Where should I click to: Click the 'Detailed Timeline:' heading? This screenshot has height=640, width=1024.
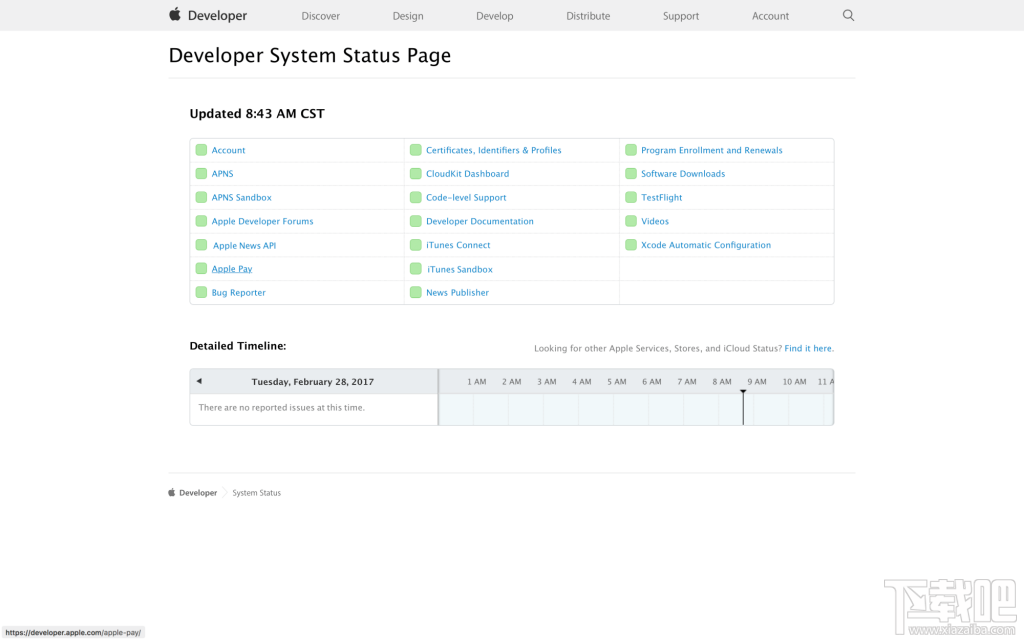pyautogui.click(x=238, y=346)
